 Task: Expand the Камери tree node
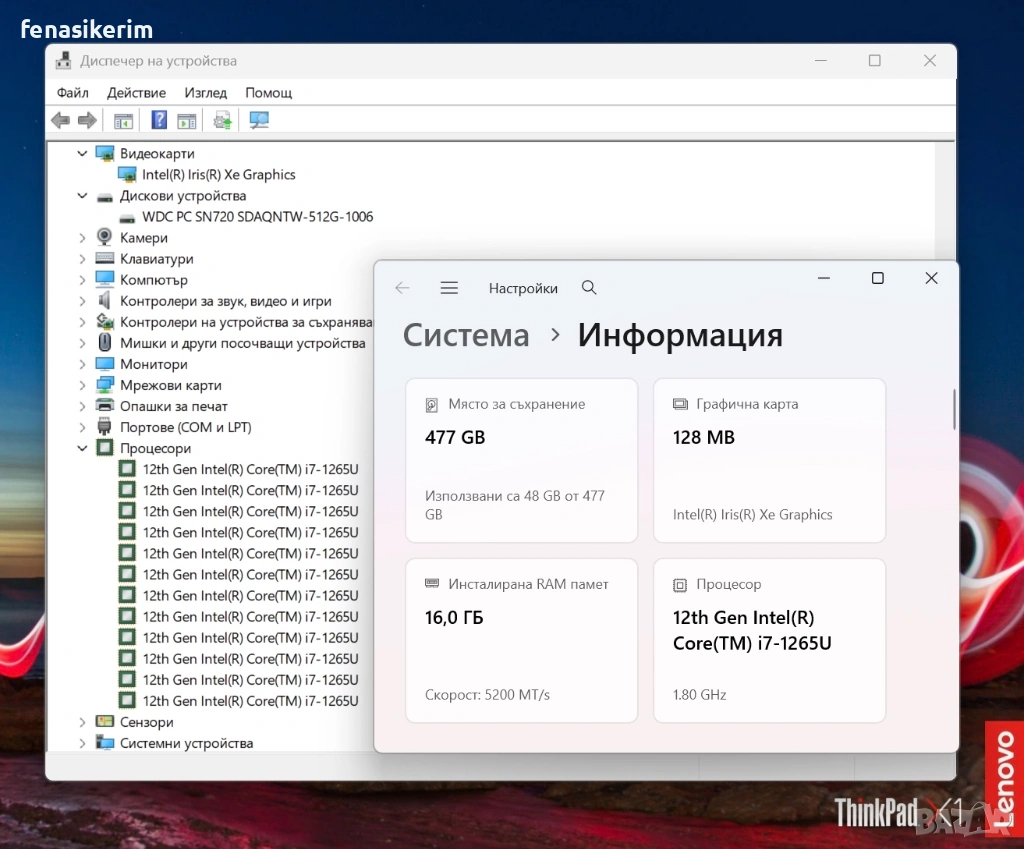click(83, 238)
